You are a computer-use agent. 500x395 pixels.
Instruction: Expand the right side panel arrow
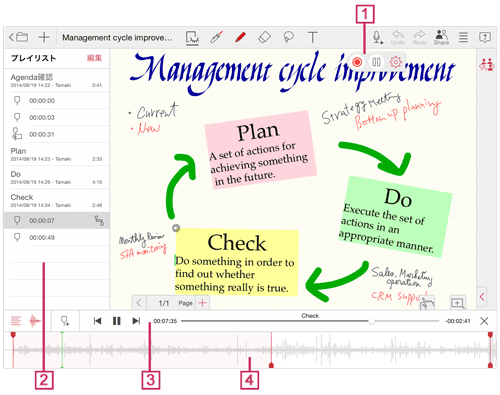pyautogui.click(x=482, y=297)
